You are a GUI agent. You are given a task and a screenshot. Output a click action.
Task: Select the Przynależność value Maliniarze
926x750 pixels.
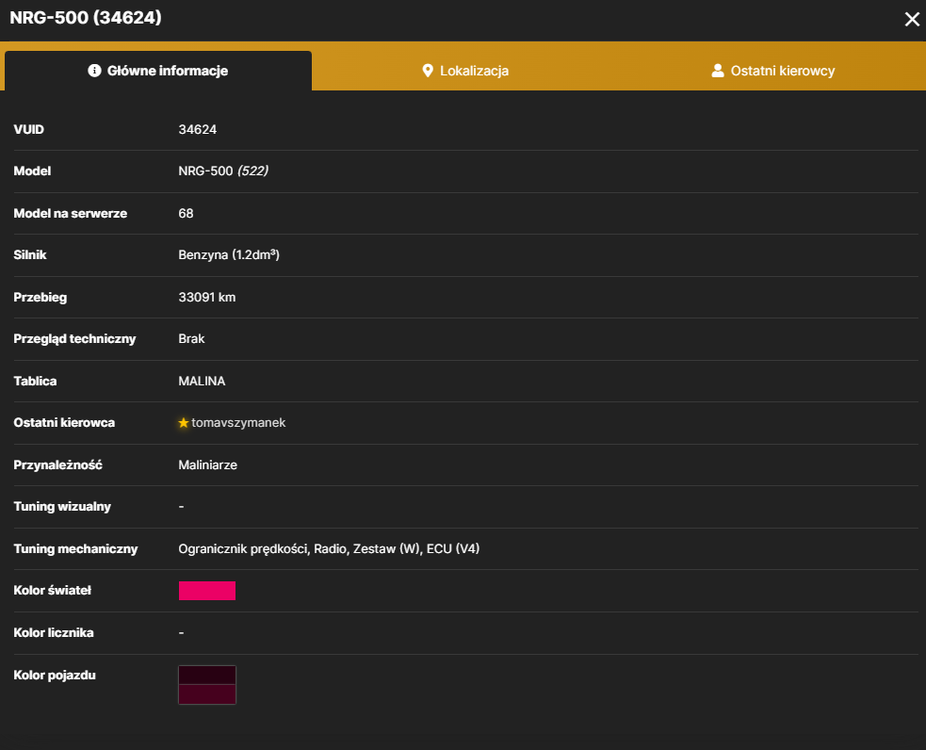tap(208, 465)
